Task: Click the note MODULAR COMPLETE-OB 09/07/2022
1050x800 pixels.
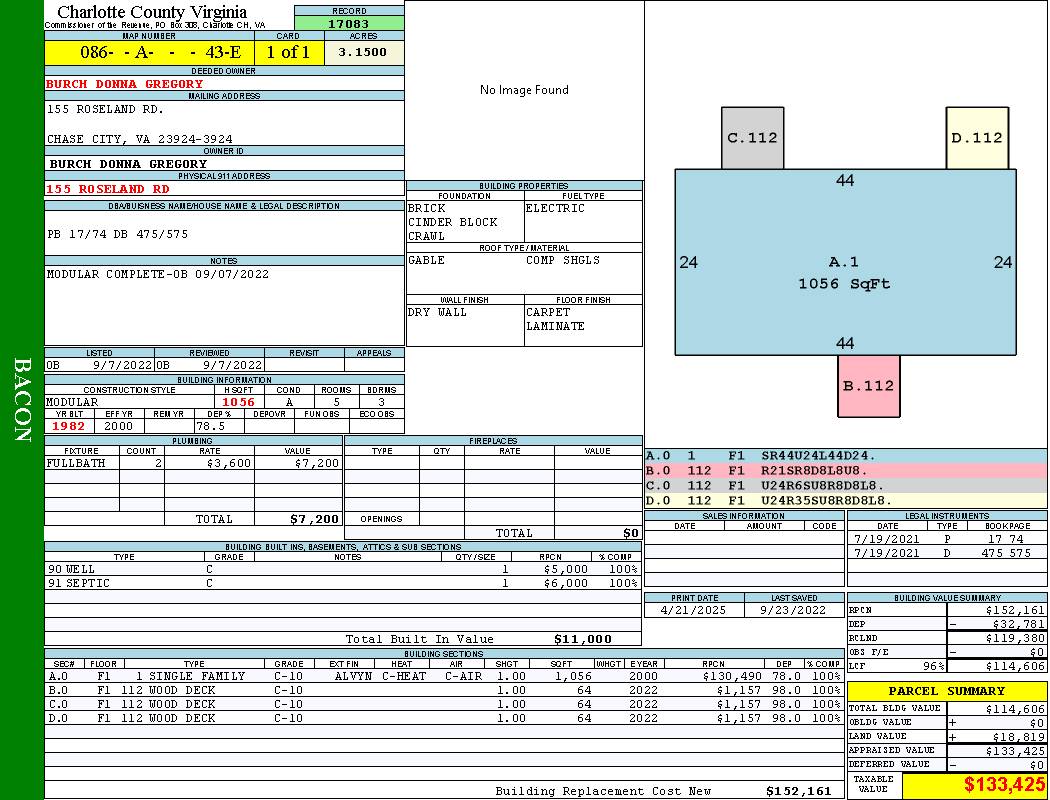Action: coord(157,274)
